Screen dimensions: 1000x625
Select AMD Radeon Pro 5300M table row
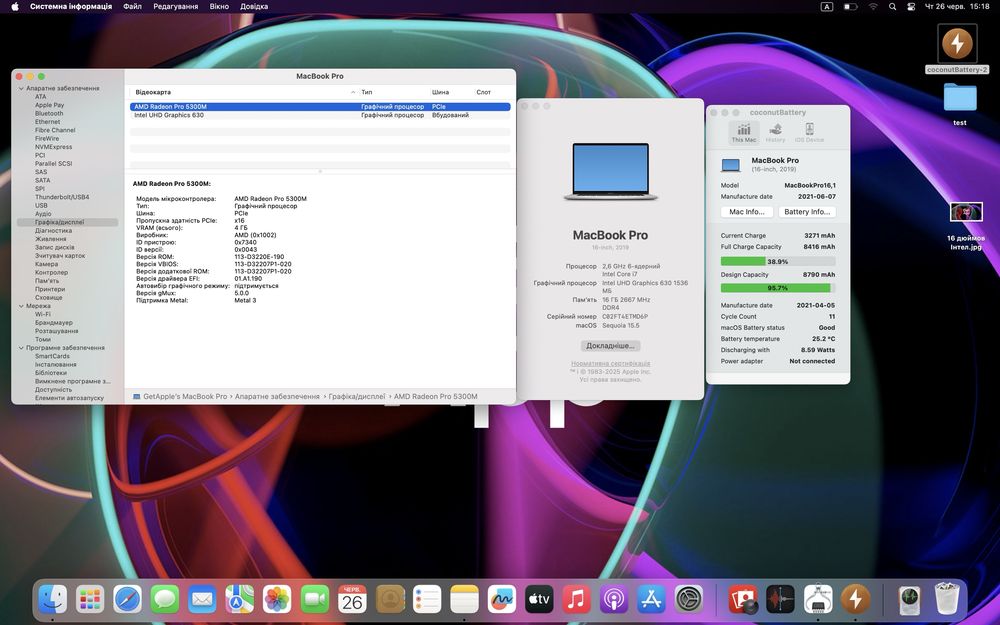click(x=320, y=107)
